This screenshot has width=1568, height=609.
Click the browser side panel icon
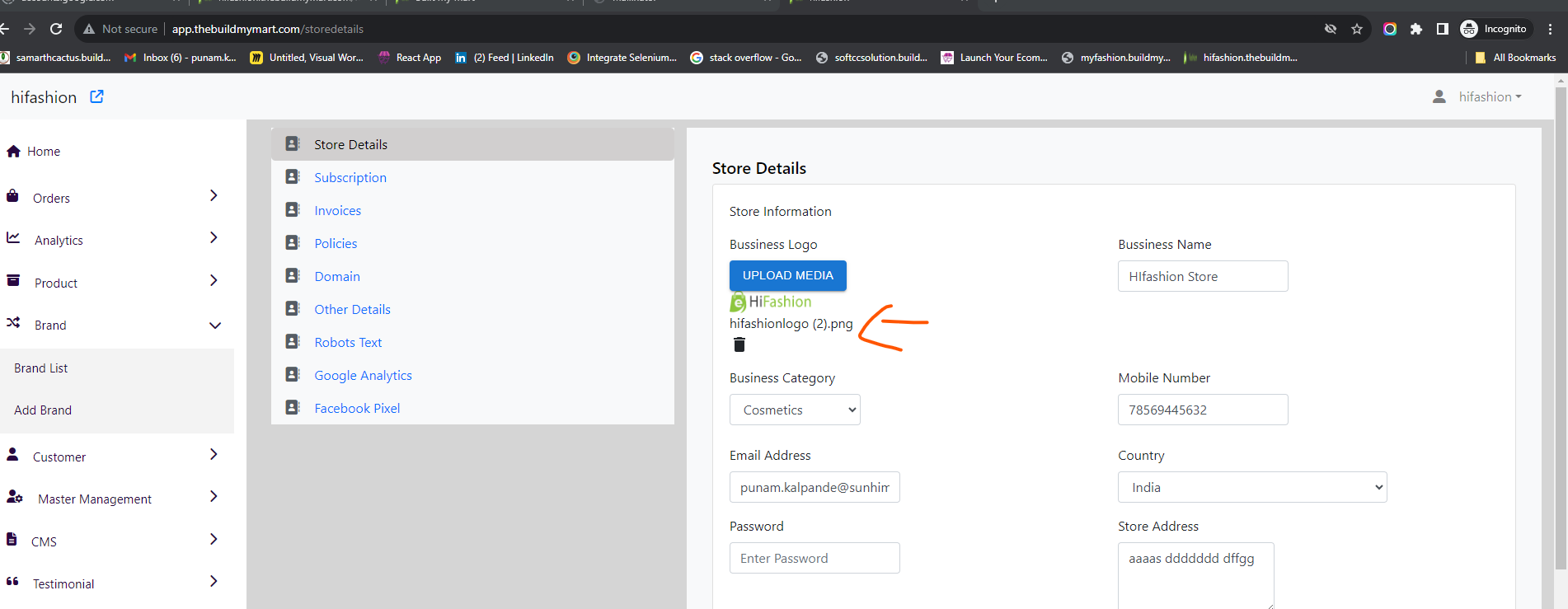[x=1442, y=29]
